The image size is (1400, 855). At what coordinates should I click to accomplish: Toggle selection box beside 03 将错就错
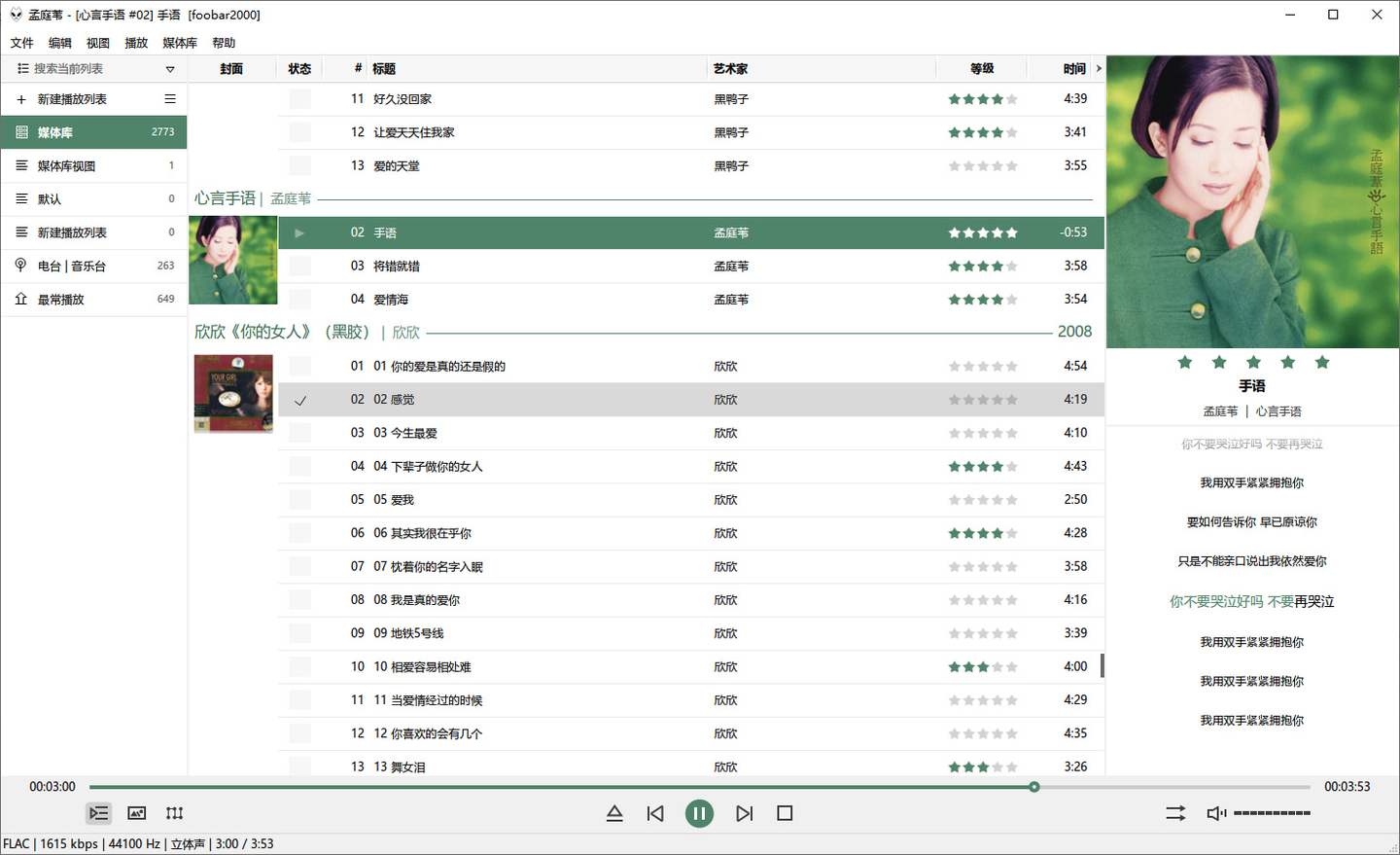point(298,266)
